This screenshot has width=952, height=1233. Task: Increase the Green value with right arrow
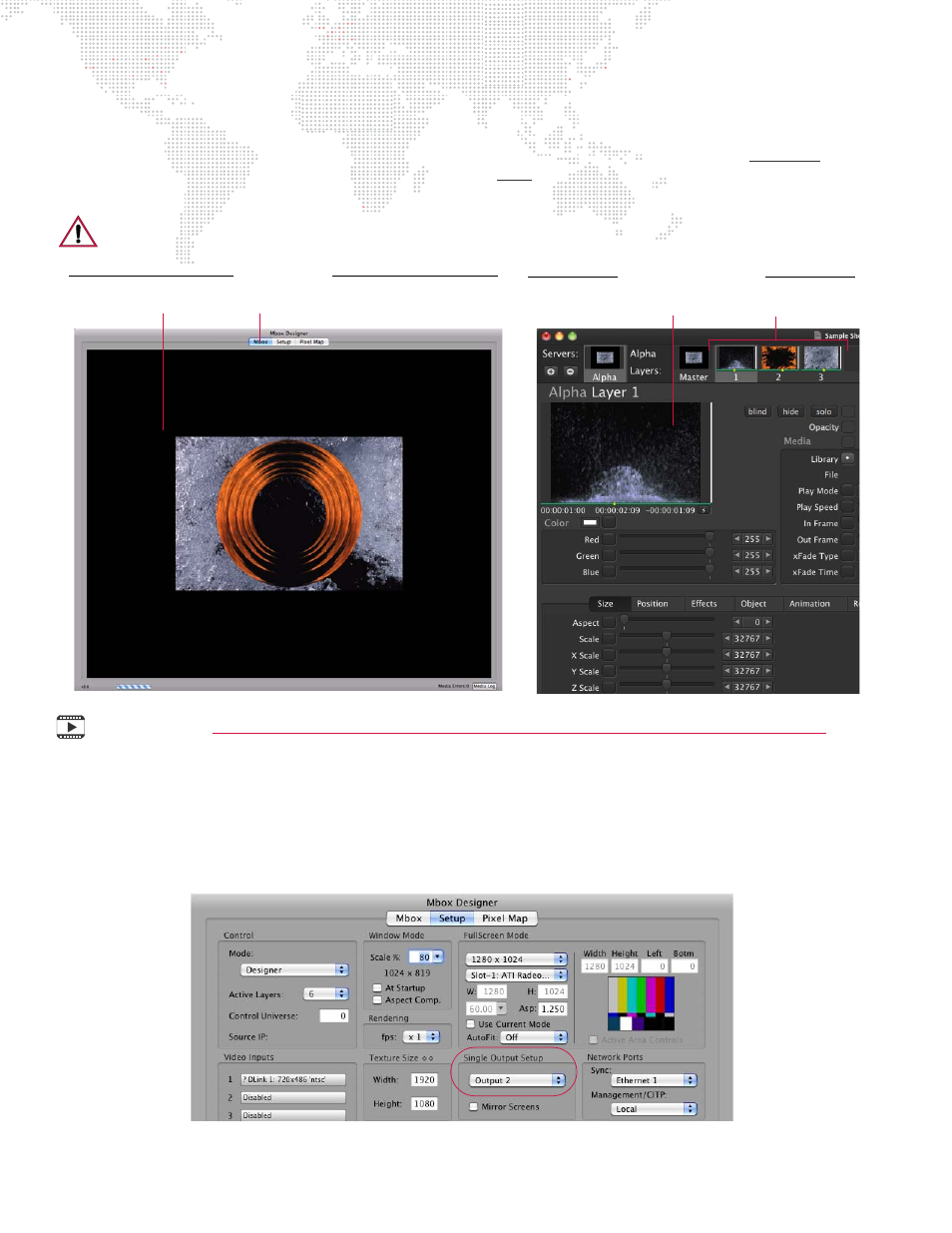coord(768,555)
